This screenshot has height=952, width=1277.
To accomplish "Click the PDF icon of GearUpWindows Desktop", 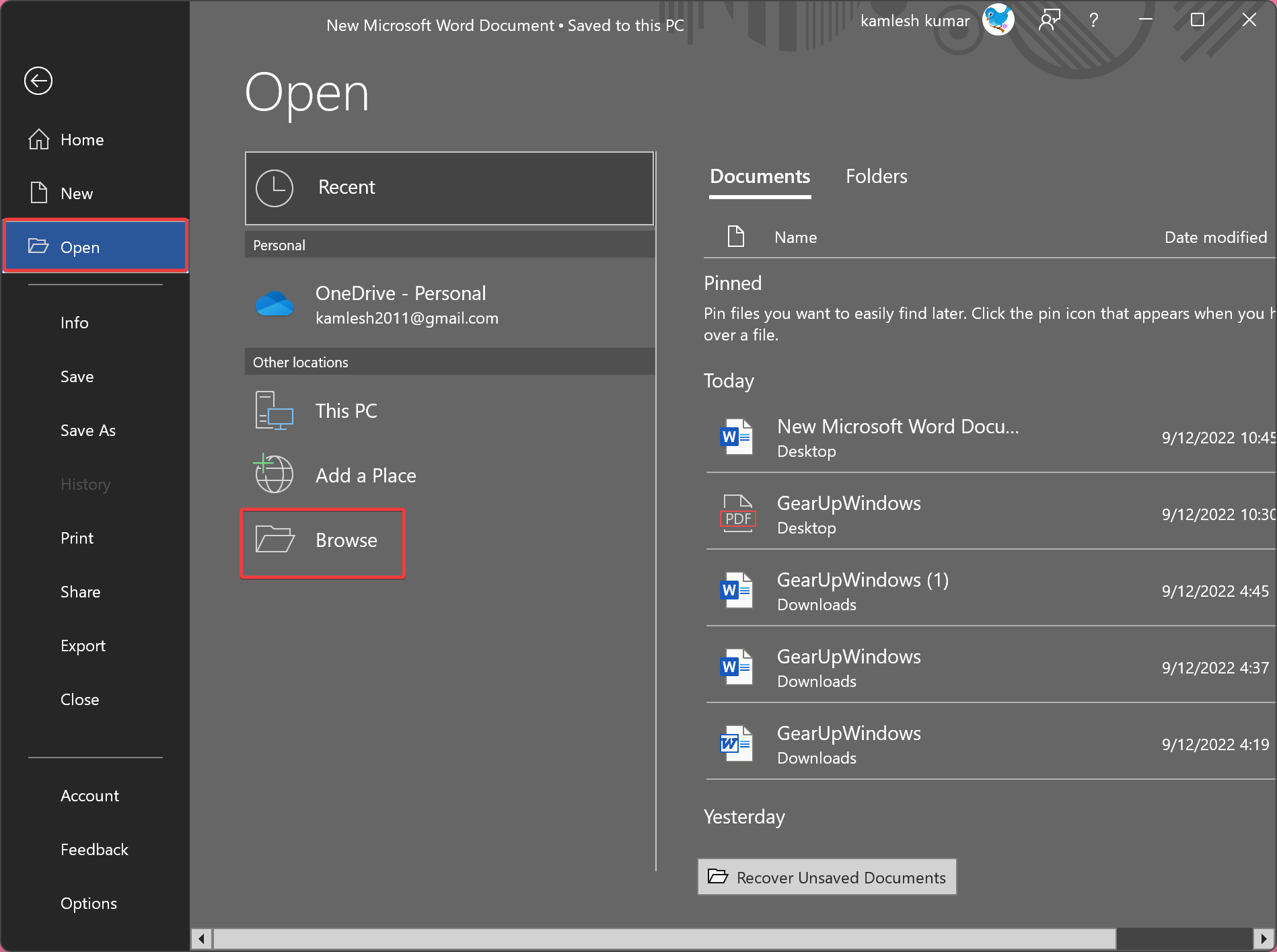I will [x=737, y=514].
